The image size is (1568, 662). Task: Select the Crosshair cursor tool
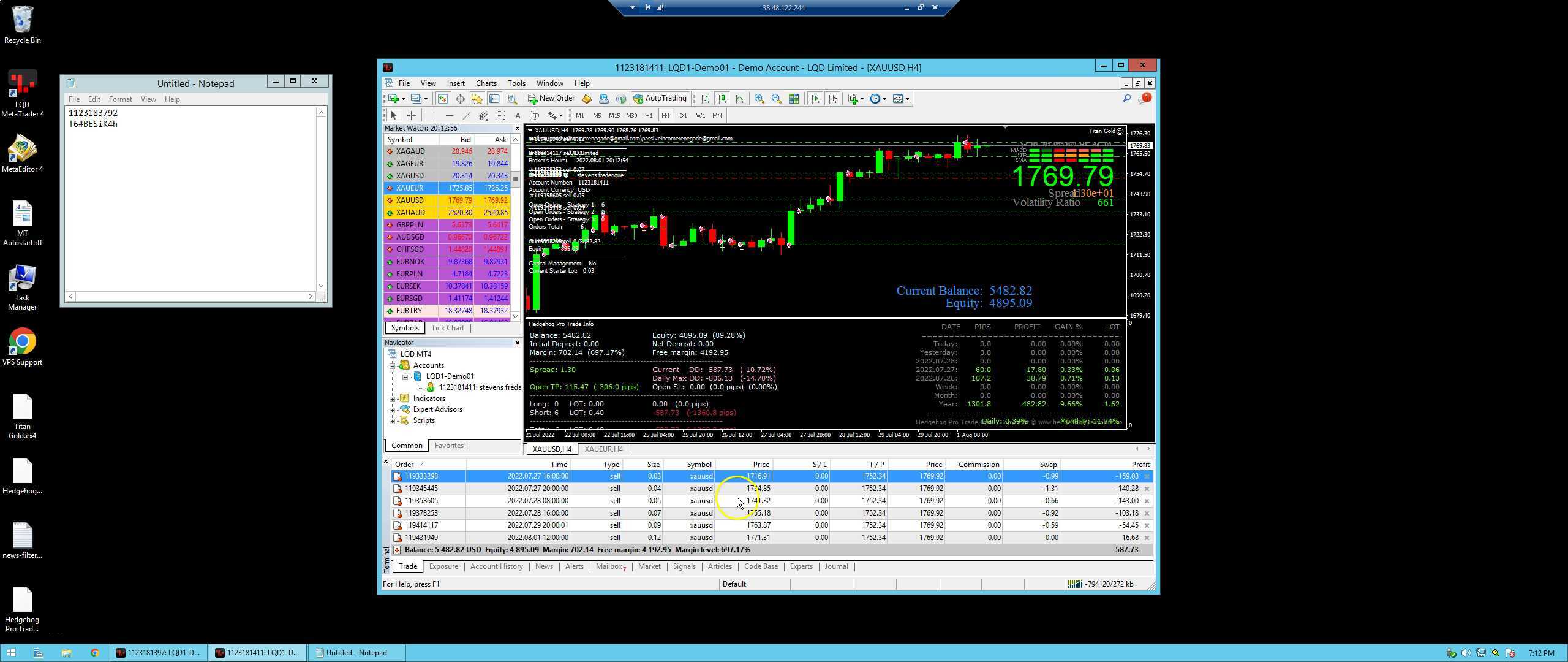coord(411,115)
